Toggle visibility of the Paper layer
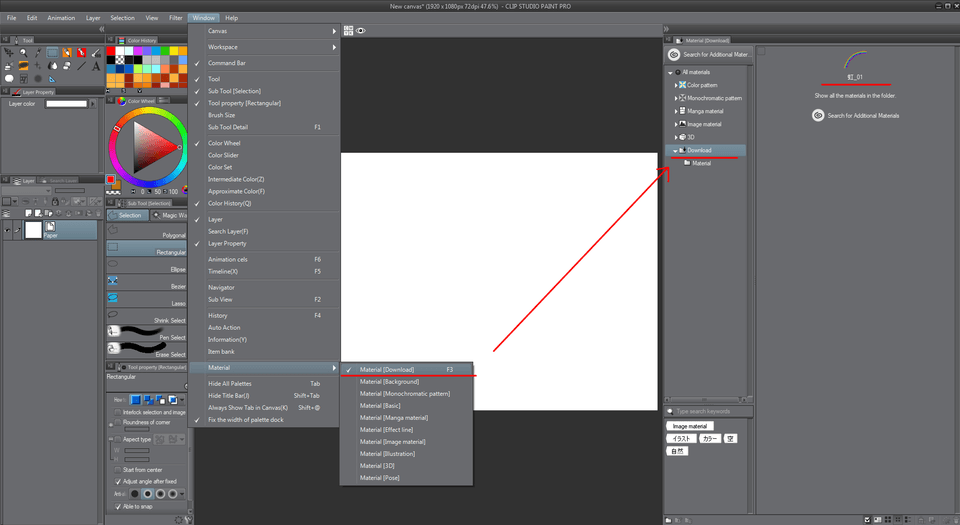Screen dimensions: 960x525 tap(9, 230)
